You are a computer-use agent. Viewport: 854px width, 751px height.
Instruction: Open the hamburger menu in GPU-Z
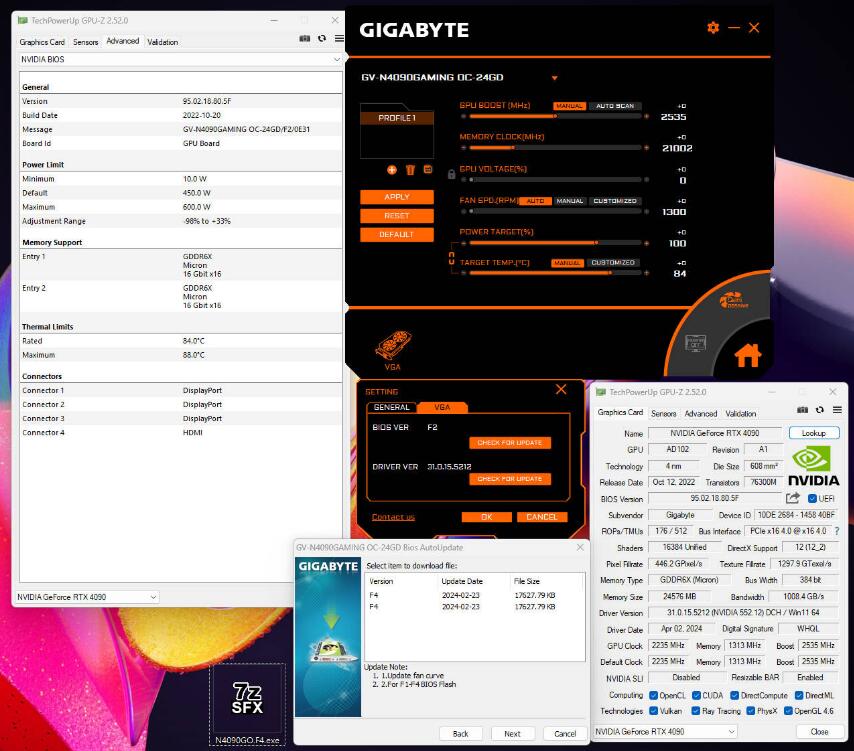tap(338, 38)
